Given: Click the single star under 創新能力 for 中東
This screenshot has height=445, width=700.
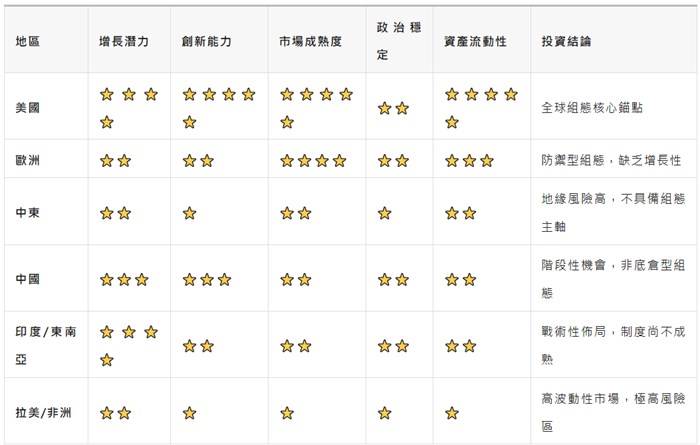Looking at the screenshot, I should click(190, 213).
